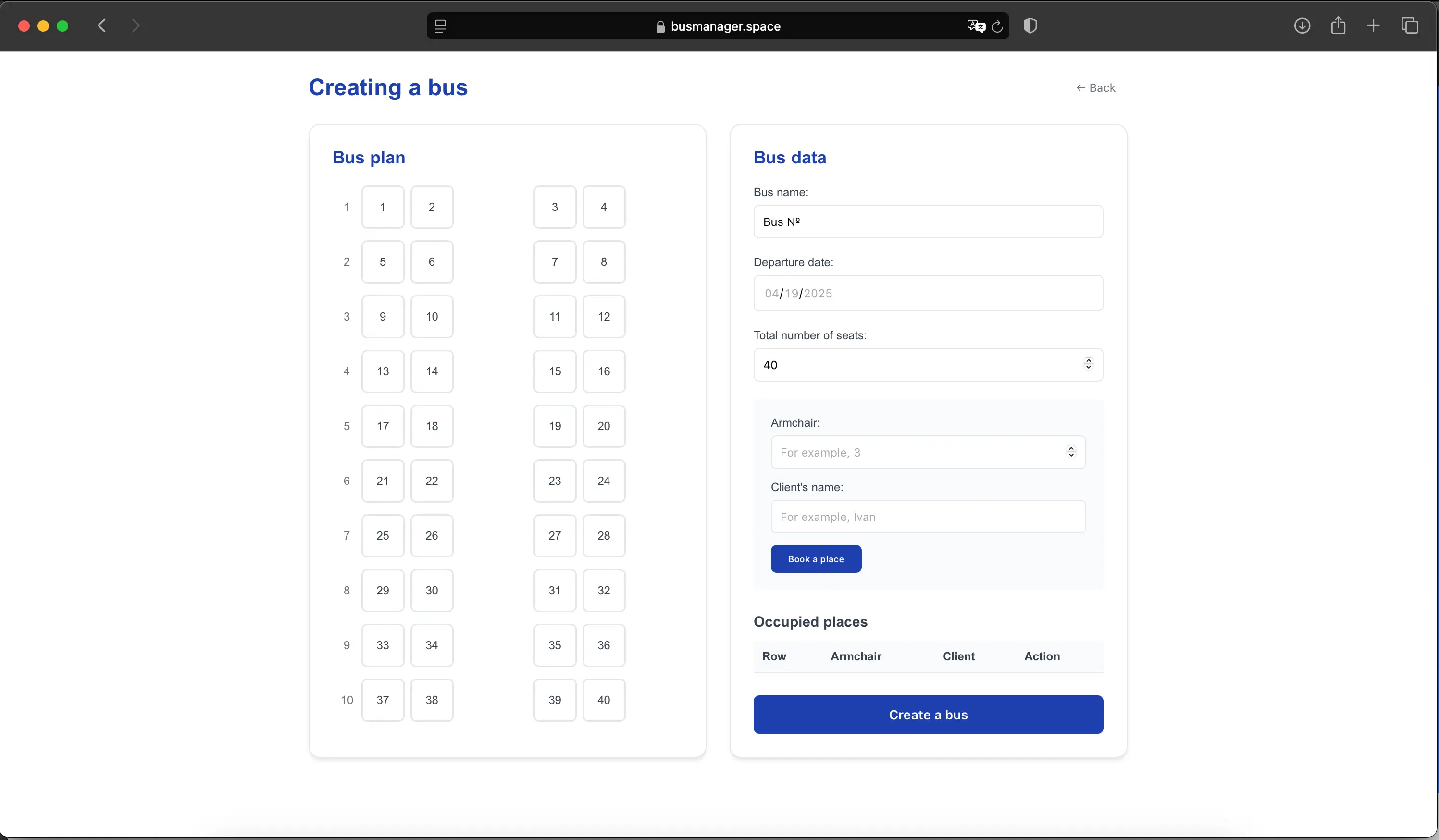Open the page format sidebar menu
Image resolution: width=1439 pixels, height=840 pixels.
[x=441, y=25]
